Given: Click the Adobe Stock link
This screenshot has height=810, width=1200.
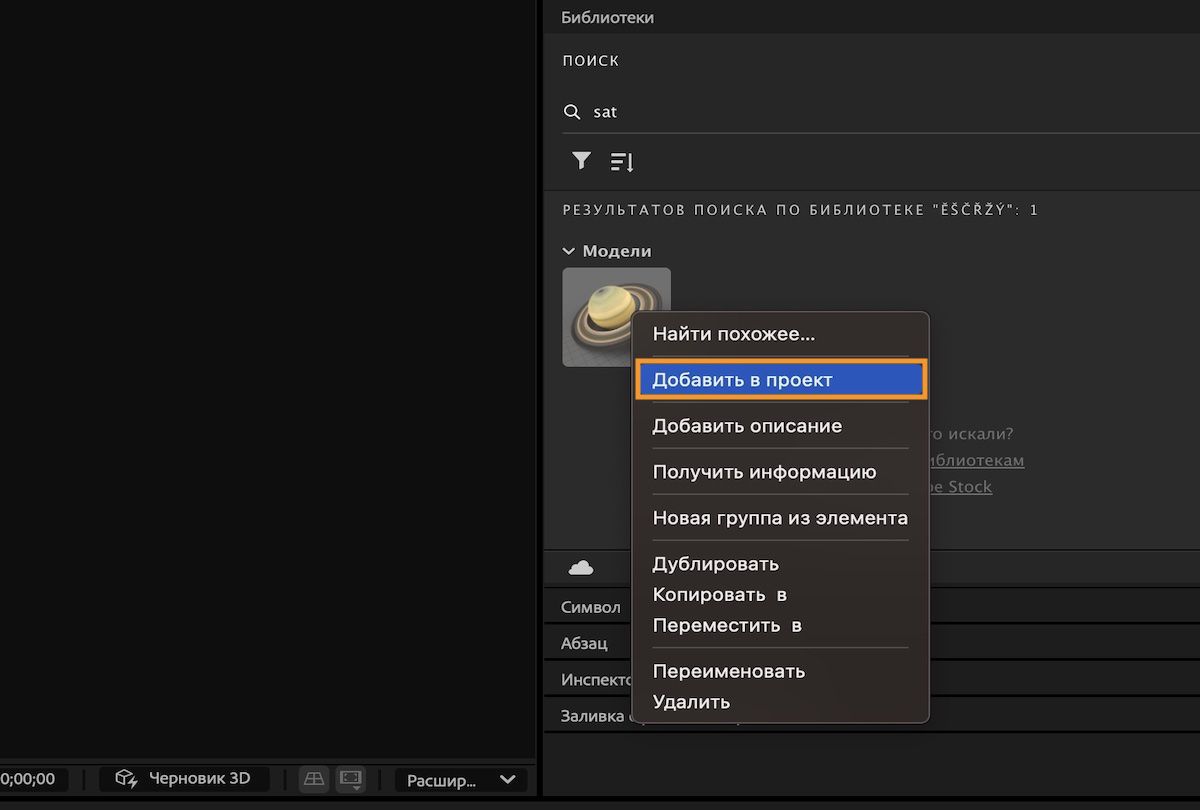Looking at the screenshot, I should click(x=961, y=487).
